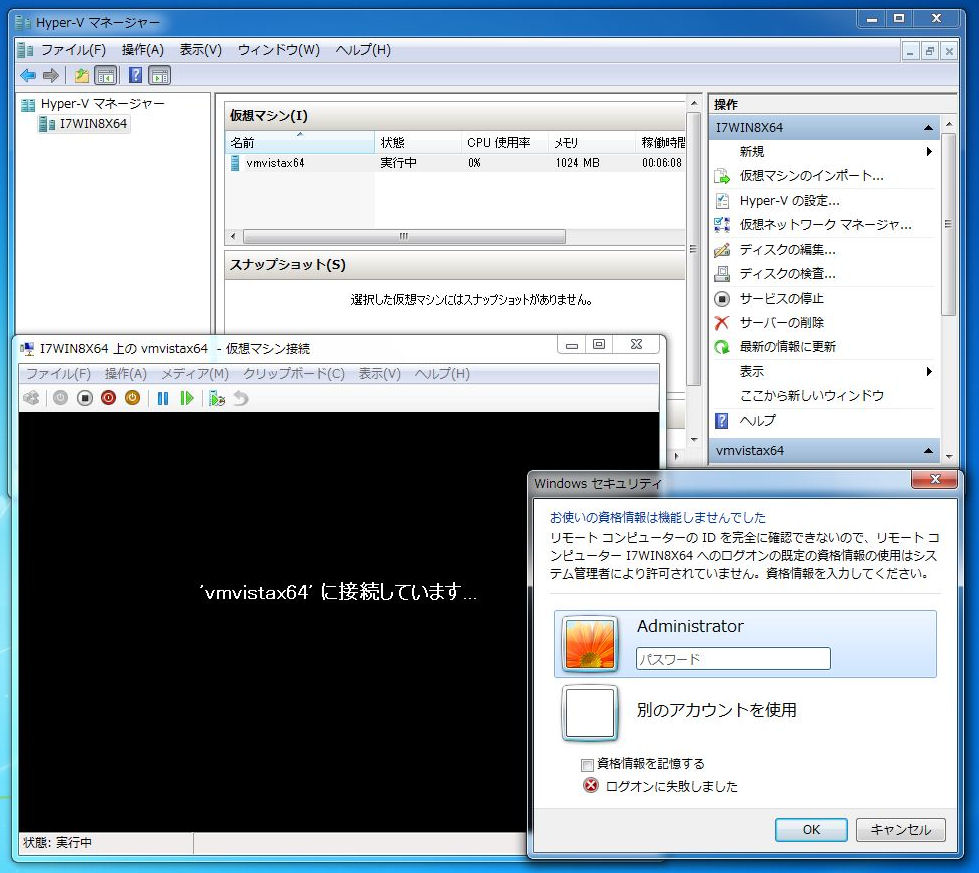Click 仮想マシンのインポート... action link

point(811,176)
